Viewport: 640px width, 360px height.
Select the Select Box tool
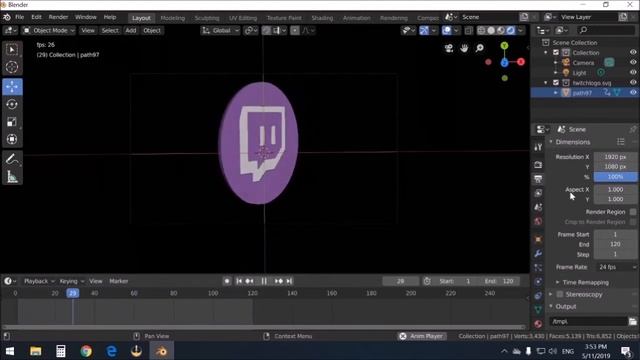12,50
